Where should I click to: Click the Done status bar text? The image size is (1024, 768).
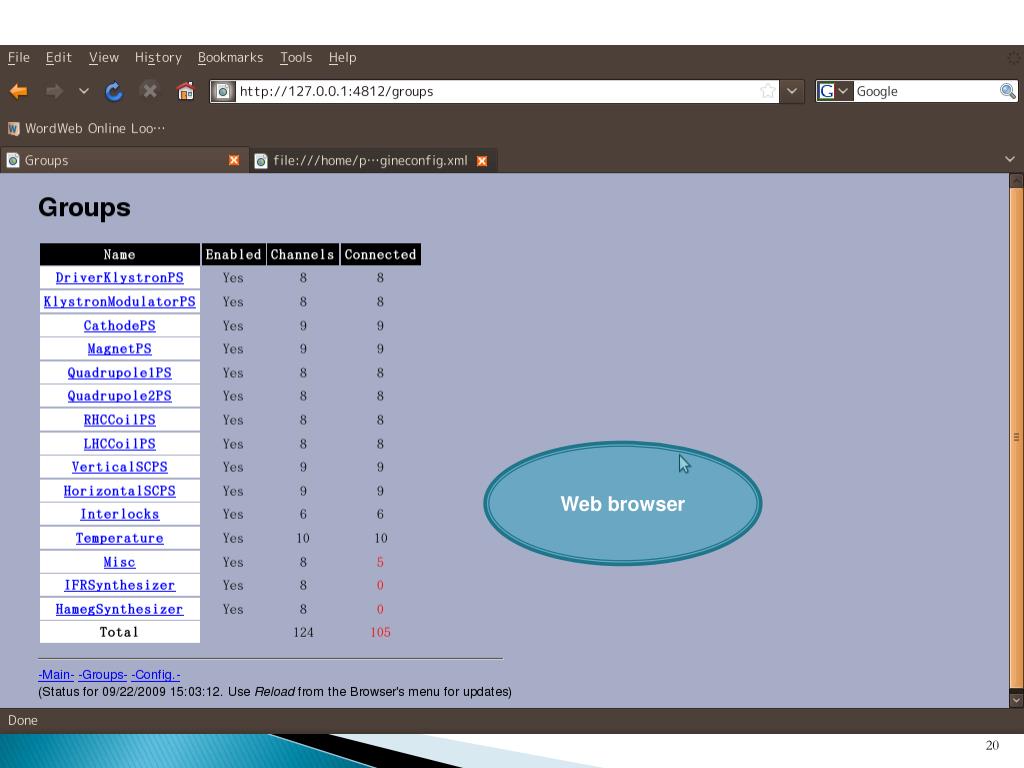23,720
